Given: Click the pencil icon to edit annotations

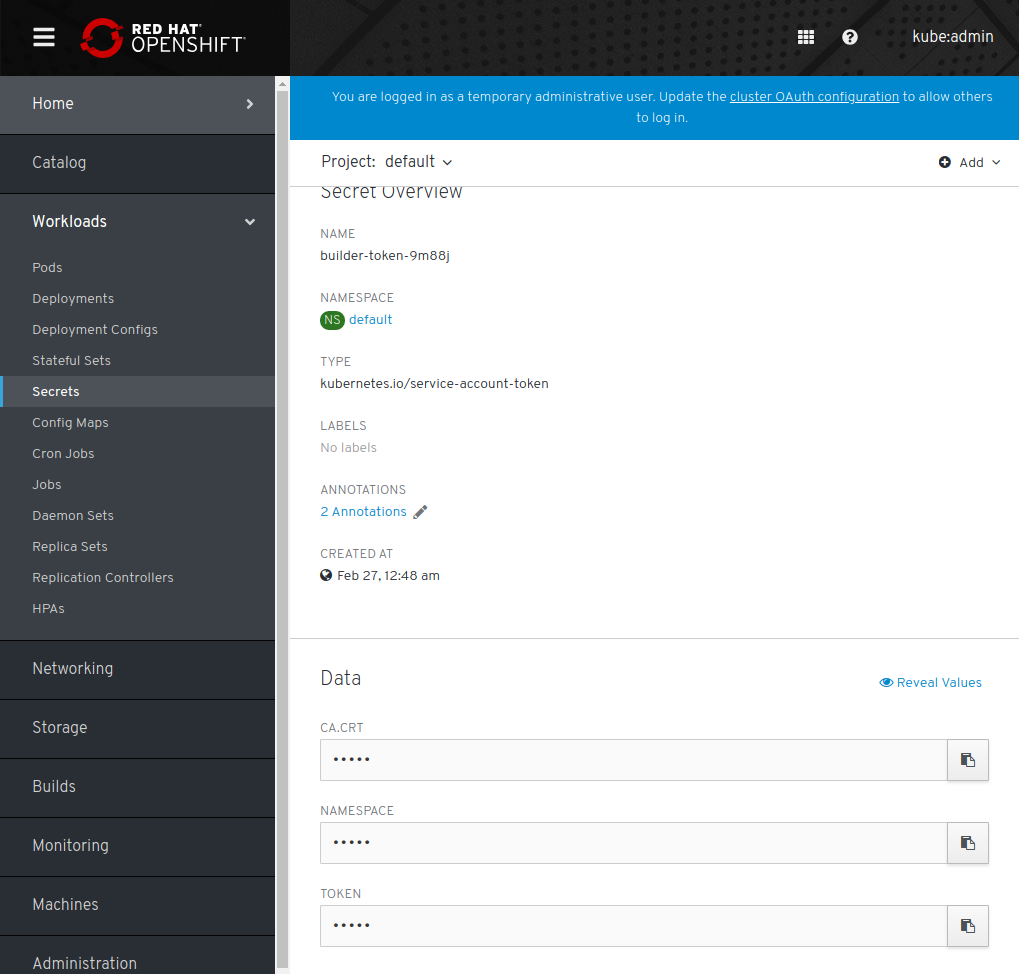Looking at the screenshot, I should coord(420,512).
